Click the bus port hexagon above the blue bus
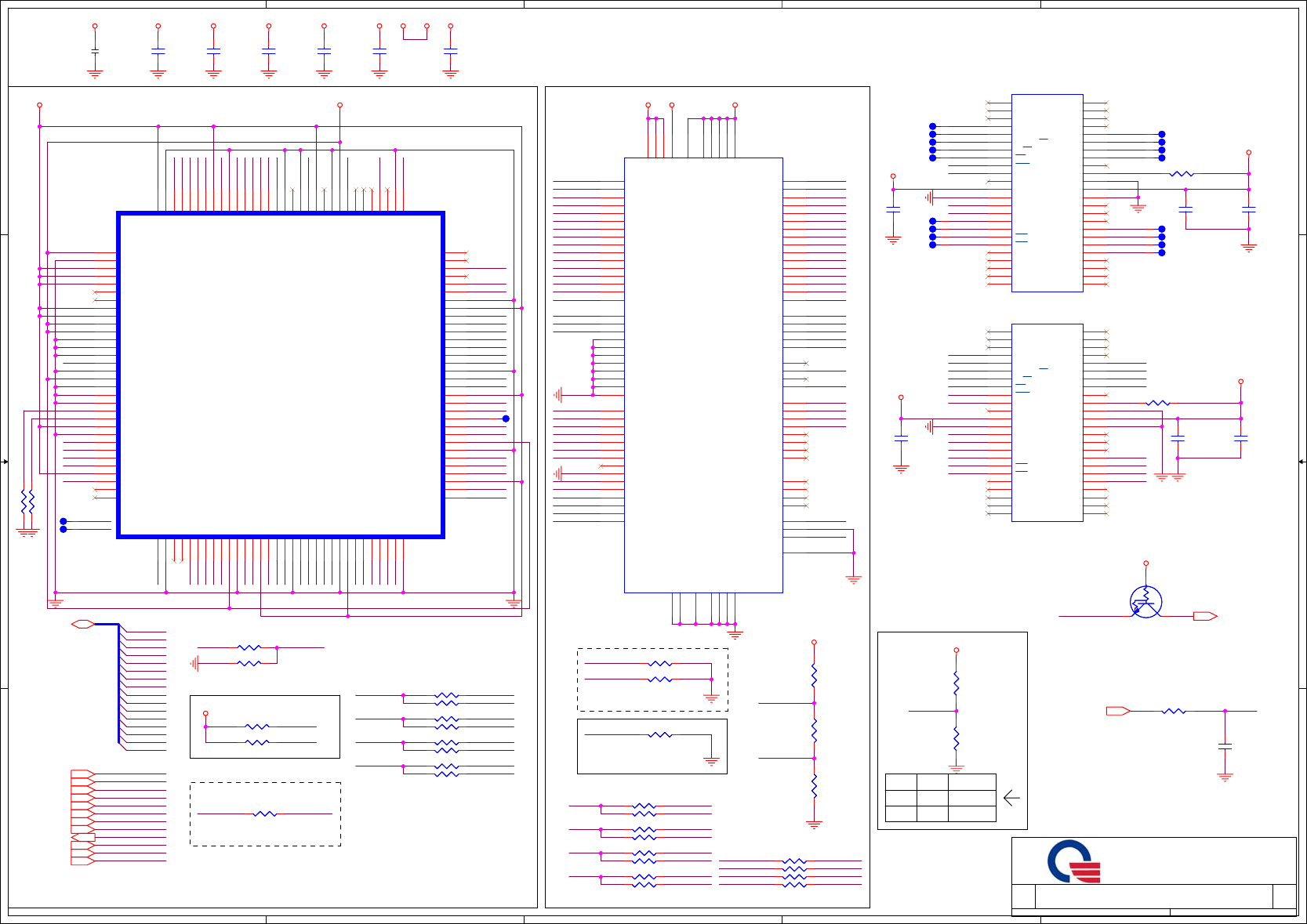 point(83,624)
